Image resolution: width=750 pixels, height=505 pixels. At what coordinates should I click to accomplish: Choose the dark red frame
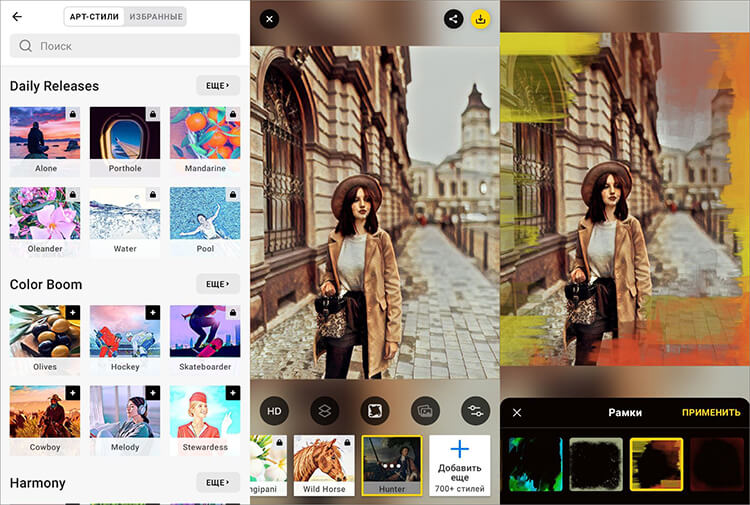[717, 464]
